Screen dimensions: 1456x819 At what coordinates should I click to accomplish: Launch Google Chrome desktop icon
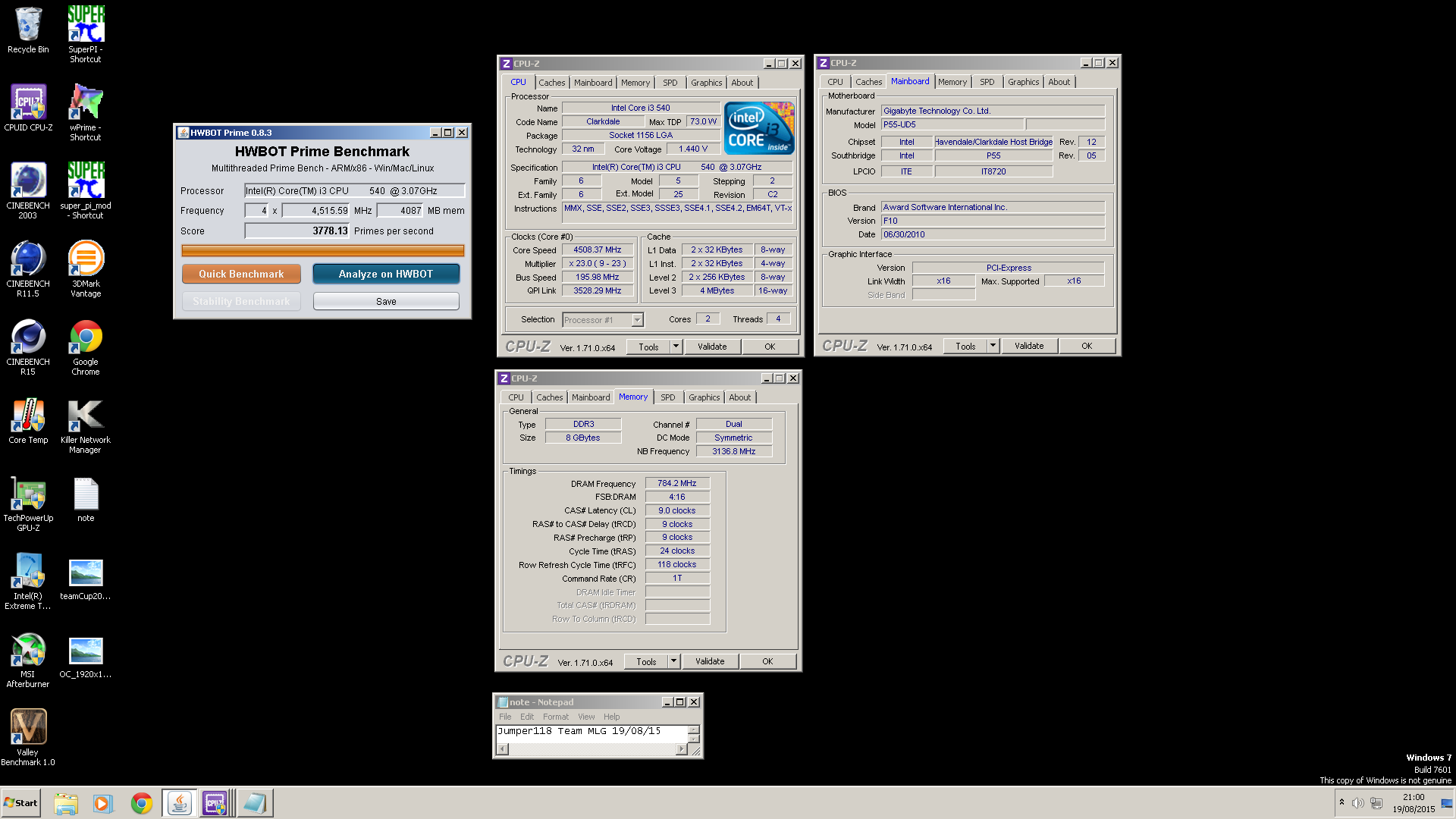pyautogui.click(x=86, y=347)
